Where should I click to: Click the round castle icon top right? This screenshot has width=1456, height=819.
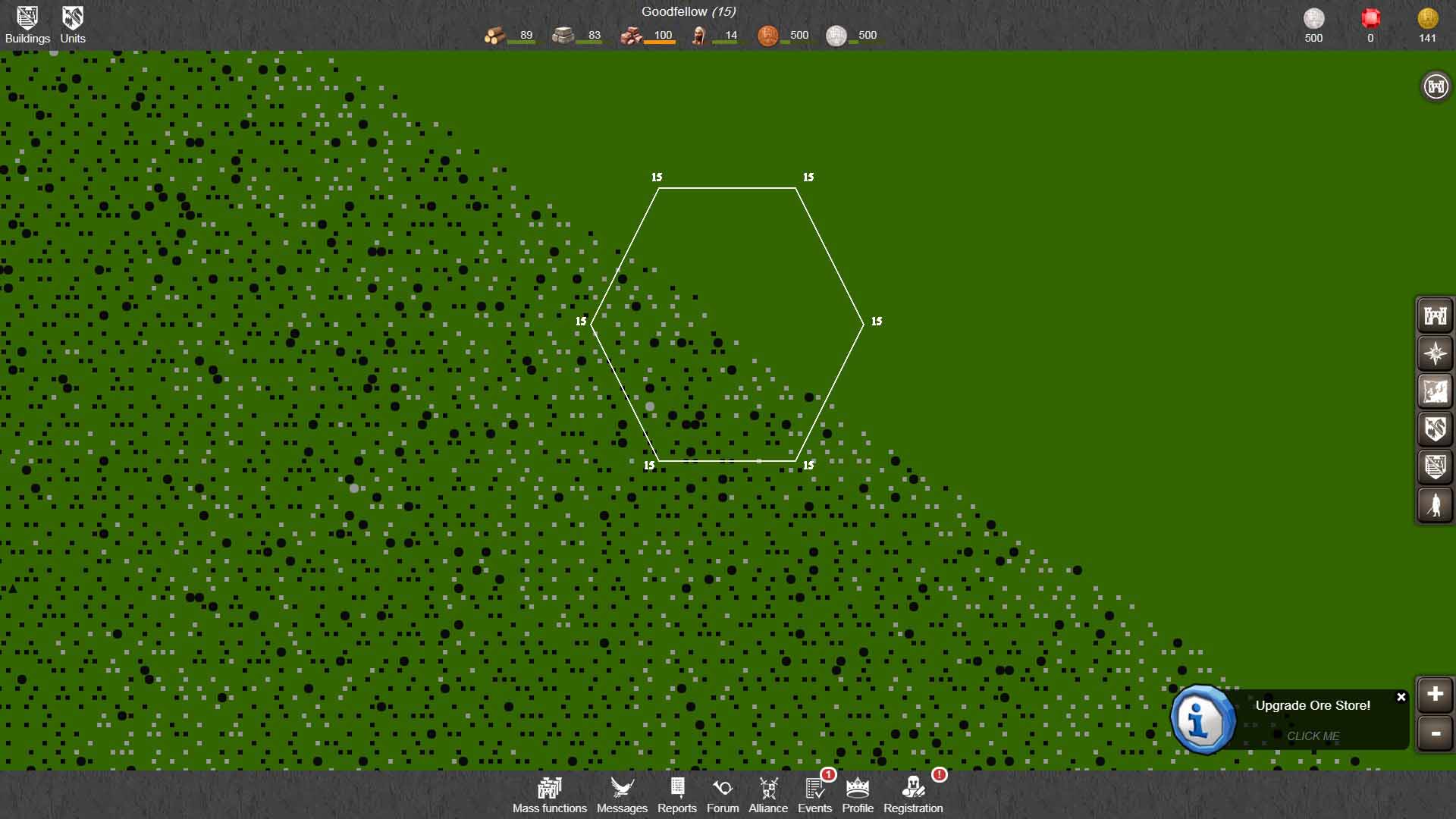point(1436,86)
